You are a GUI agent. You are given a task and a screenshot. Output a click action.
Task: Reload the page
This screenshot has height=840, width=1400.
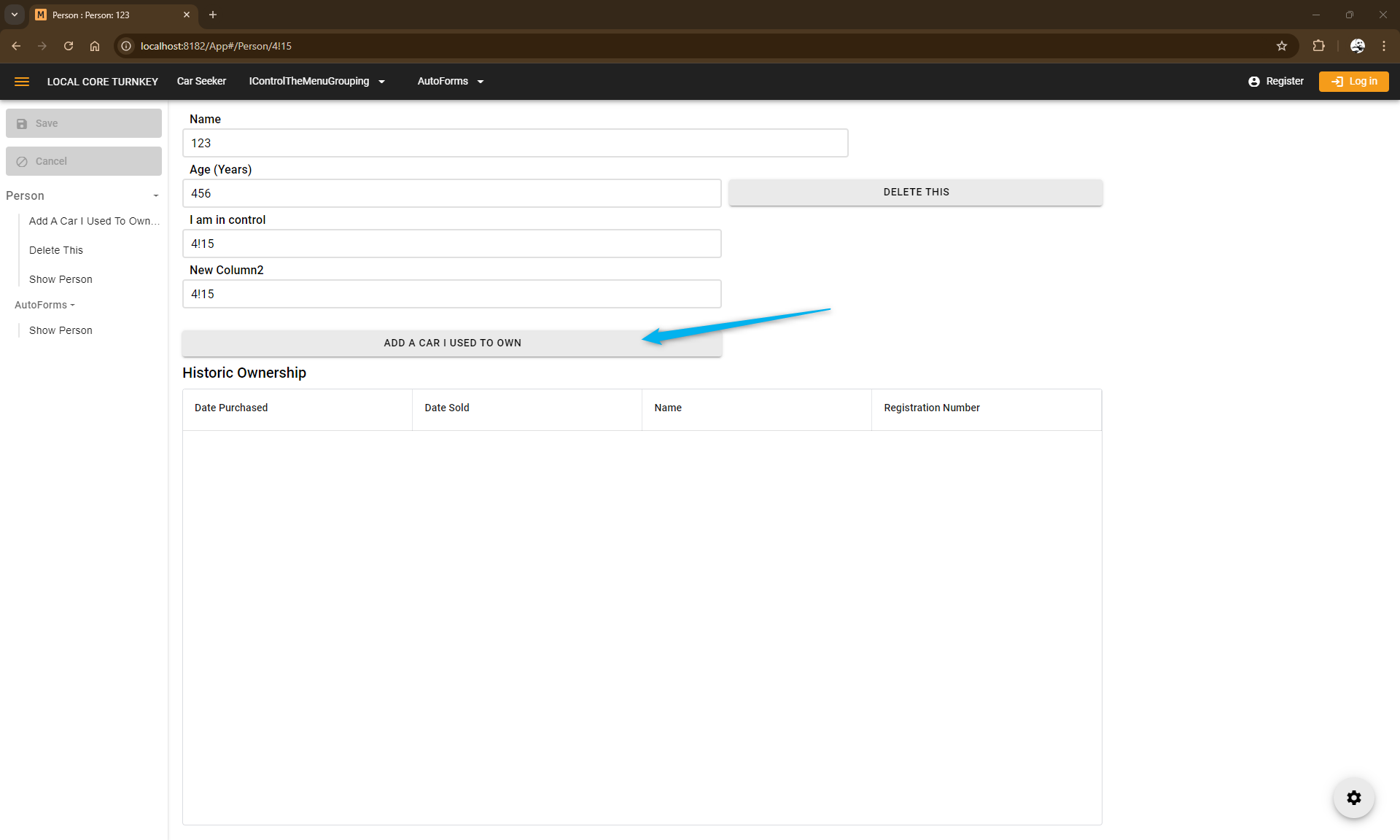pyautogui.click(x=69, y=46)
